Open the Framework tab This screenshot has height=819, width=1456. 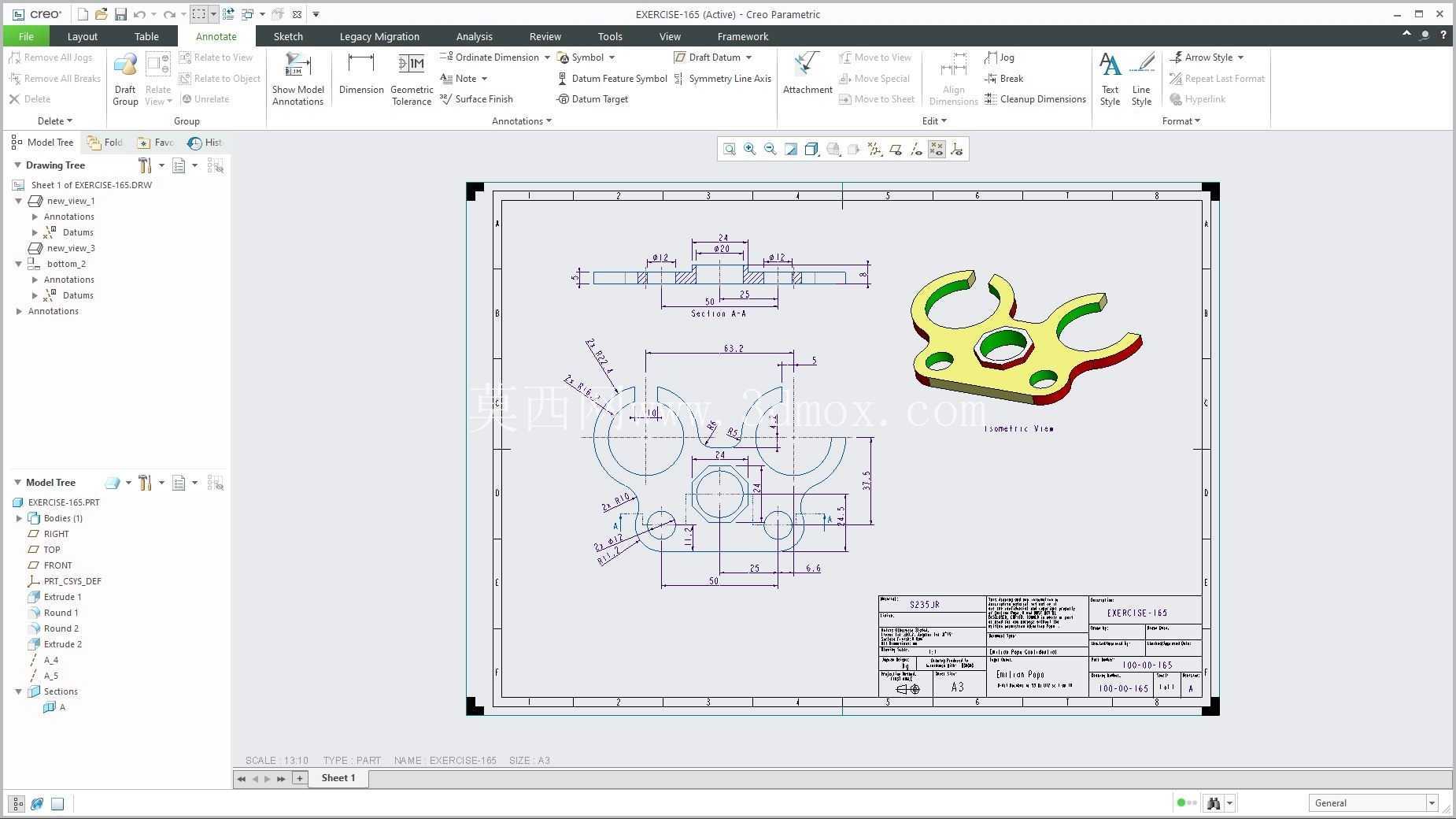pos(743,36)
